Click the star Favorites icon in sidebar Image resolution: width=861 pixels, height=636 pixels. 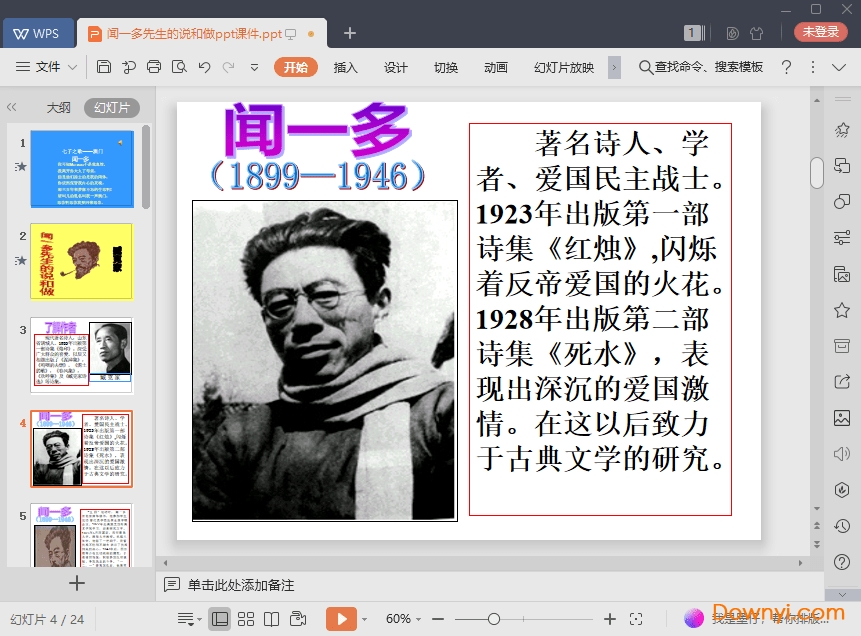(842, 310)
